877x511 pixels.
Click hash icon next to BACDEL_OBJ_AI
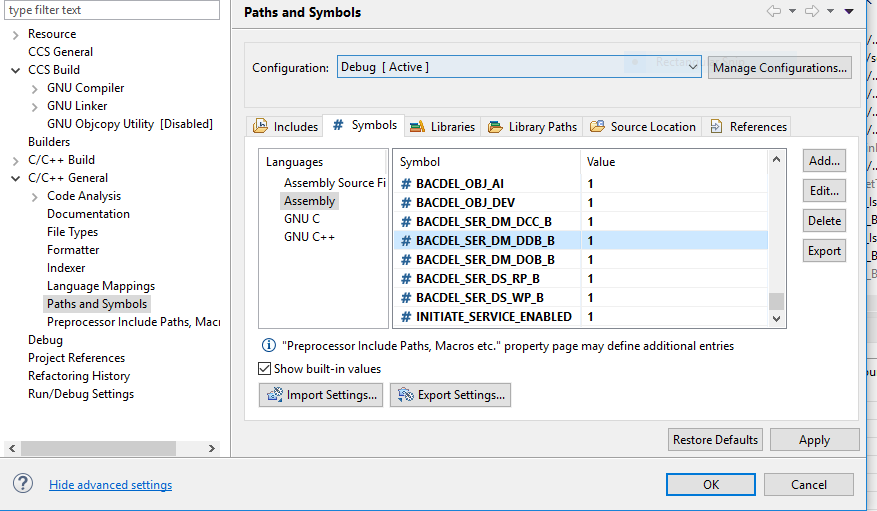pyautogui.click(x=406, y=184)
